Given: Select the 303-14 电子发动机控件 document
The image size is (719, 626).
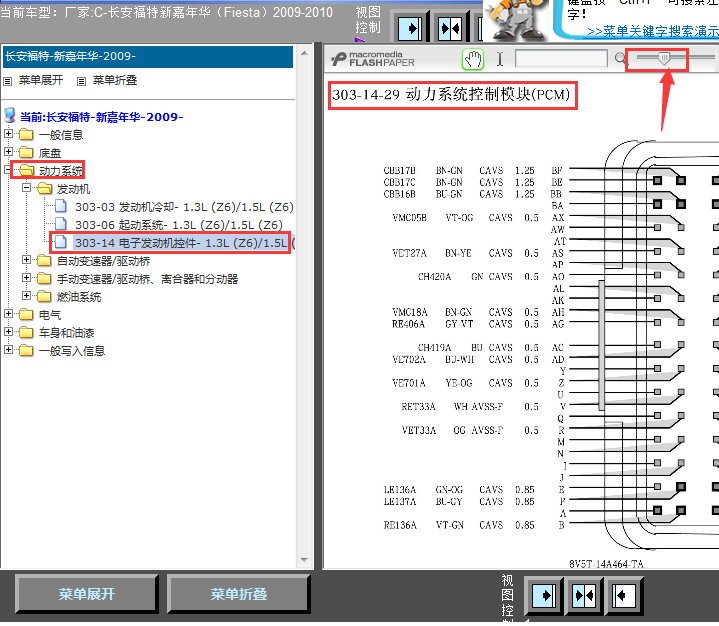Looking at the screenshot, I should [x=183, y=243].
